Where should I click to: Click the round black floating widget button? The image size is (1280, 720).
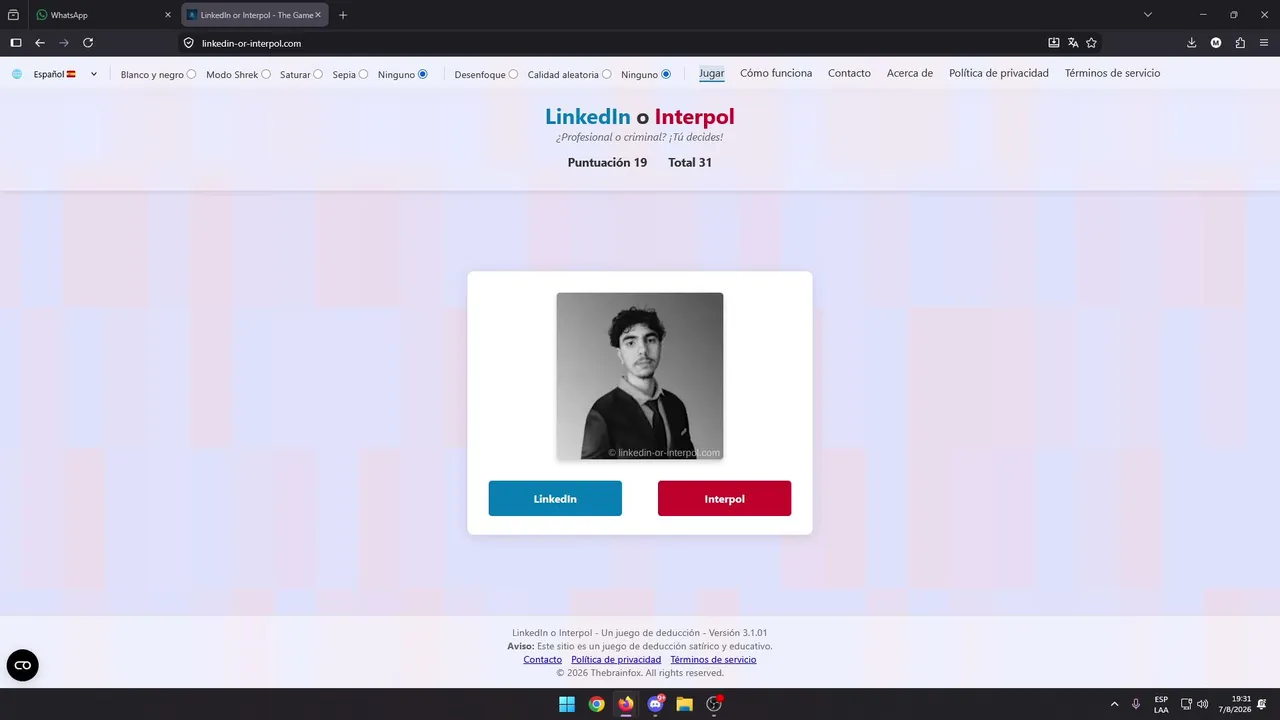(23, 665)
